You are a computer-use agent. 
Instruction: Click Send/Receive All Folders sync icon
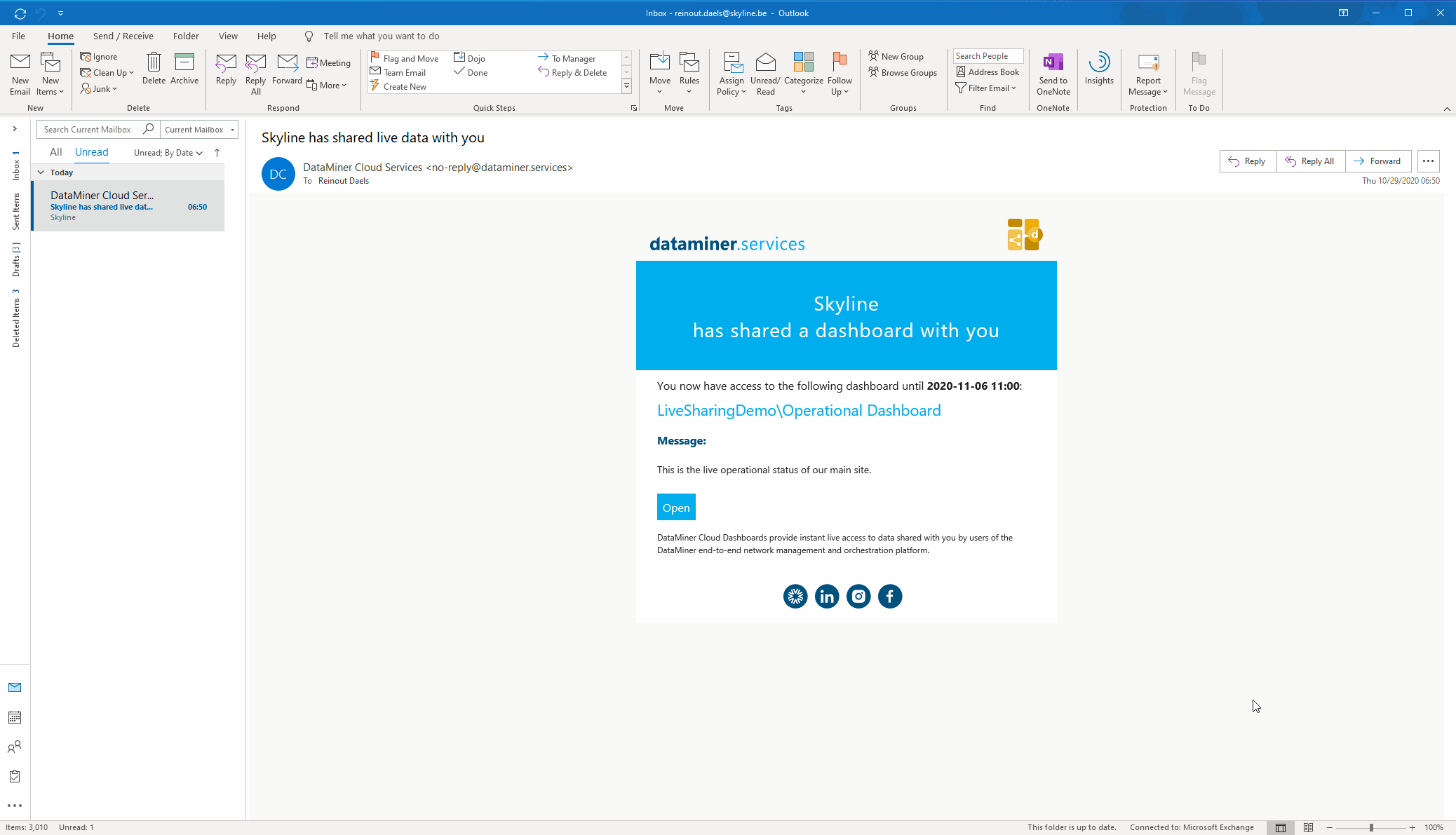pyautogui.click(x=20, y=13)
